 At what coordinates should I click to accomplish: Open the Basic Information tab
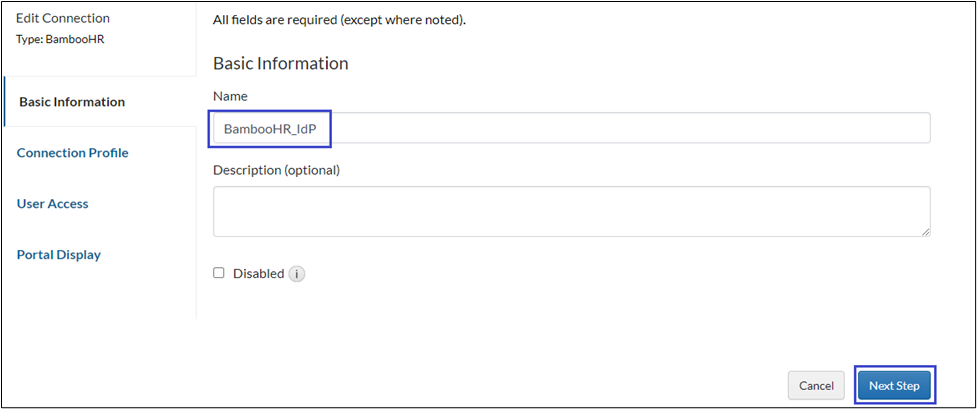point(72,102)
